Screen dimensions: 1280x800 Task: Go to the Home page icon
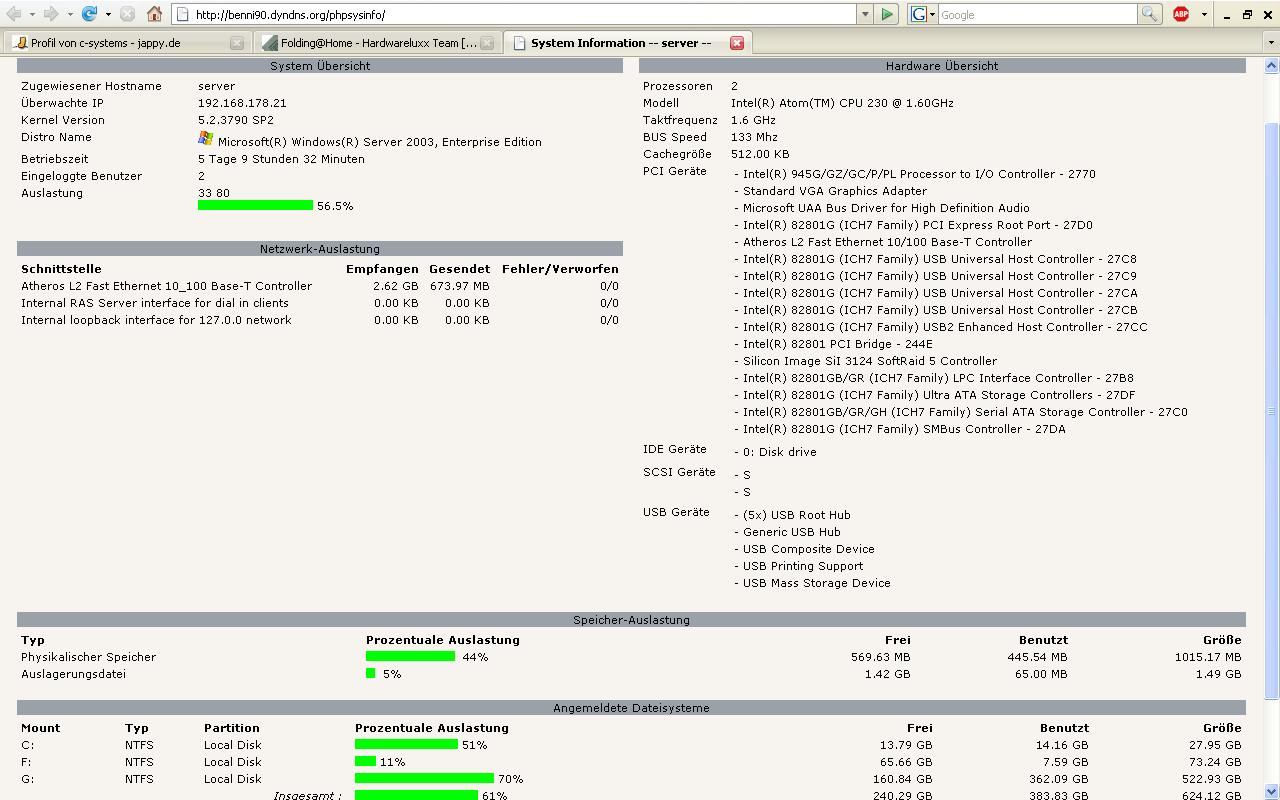pos(154,14)
